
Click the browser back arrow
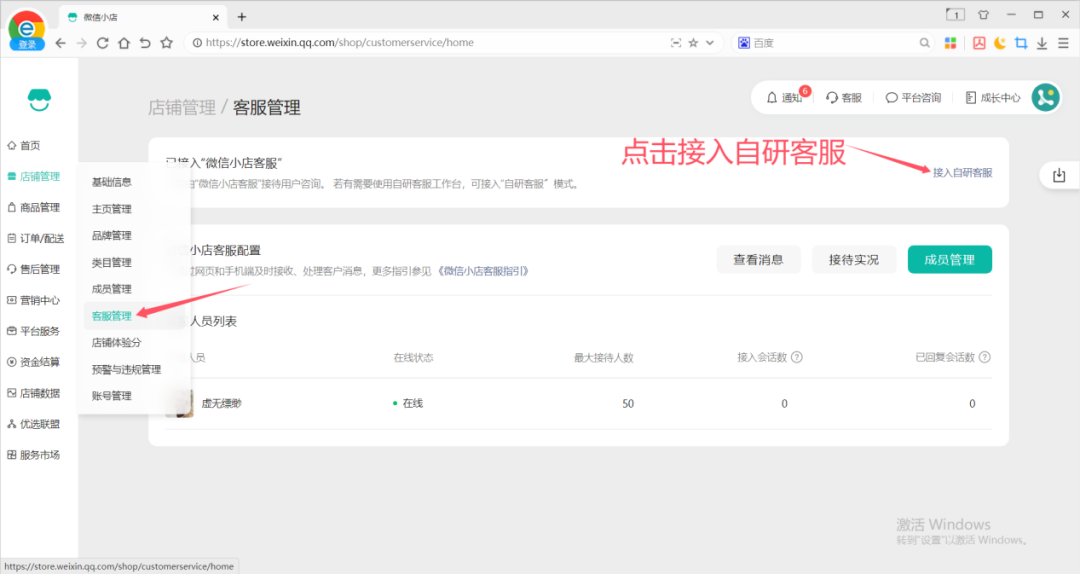pyautogui.click(x=61, y=43)
